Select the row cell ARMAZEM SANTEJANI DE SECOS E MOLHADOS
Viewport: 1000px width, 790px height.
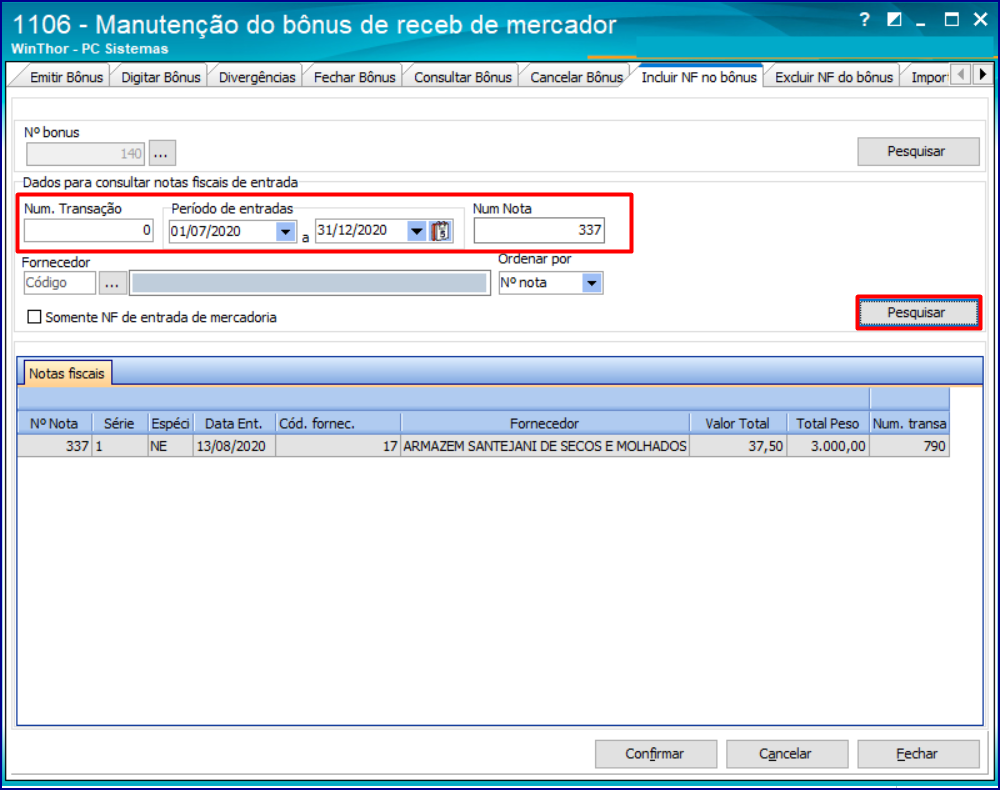tap(545, 446)
